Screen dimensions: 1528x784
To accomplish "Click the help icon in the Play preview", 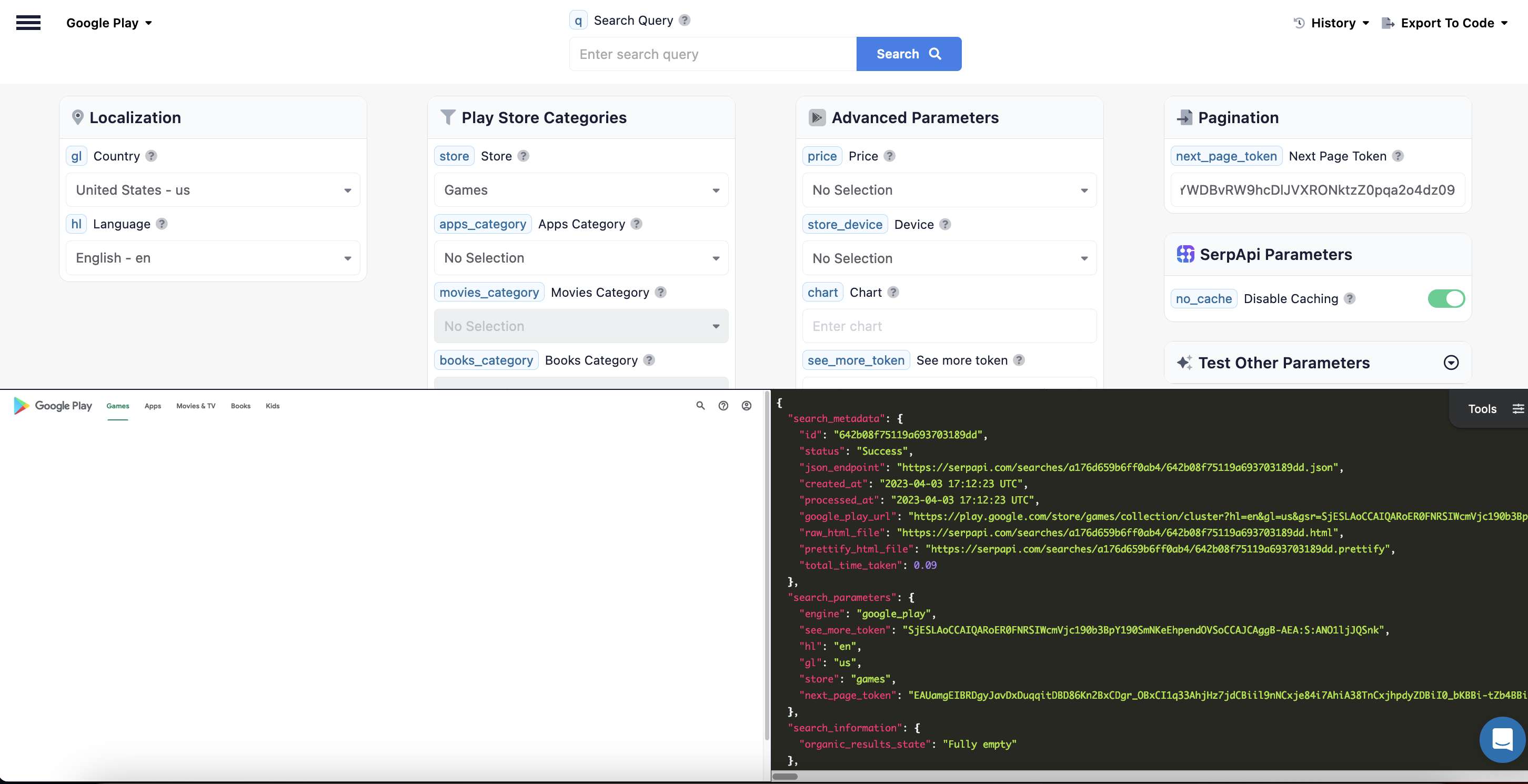I will [x=723, y=406].
